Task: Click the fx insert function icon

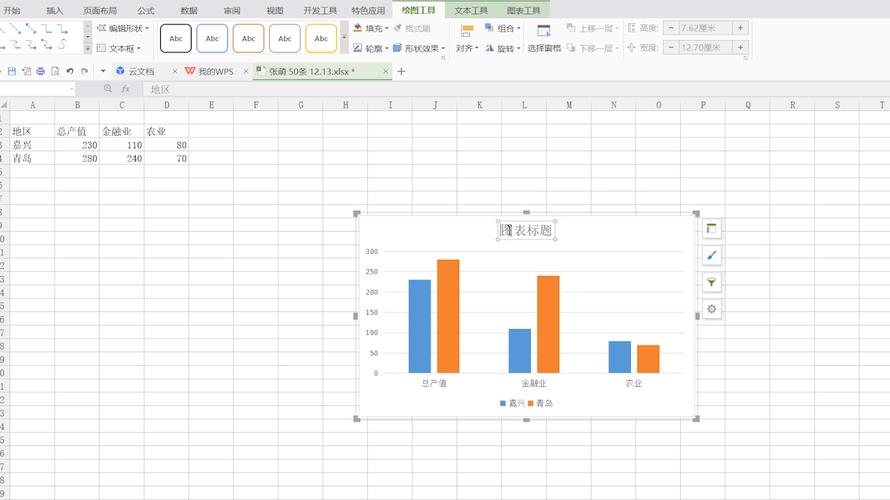Action: pyautogui.click(x=126, y=89)
